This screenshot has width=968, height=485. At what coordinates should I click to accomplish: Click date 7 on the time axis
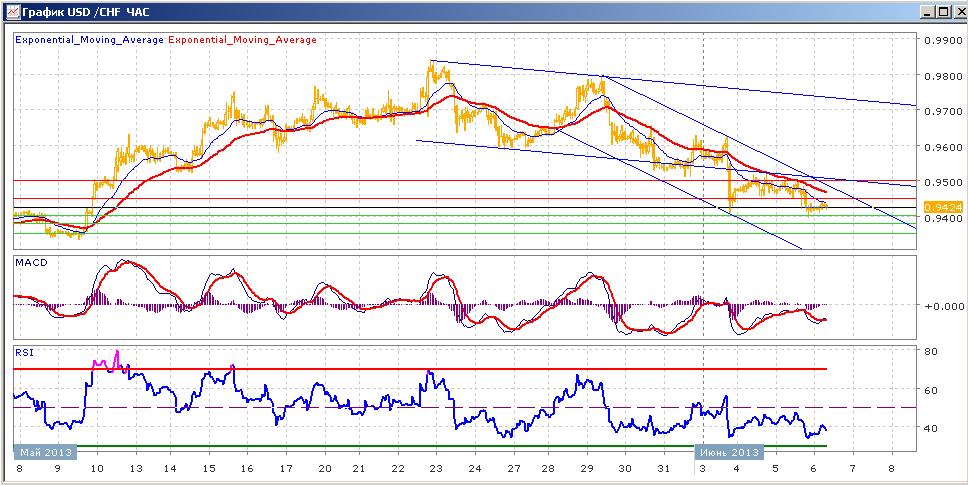(853, 468)
